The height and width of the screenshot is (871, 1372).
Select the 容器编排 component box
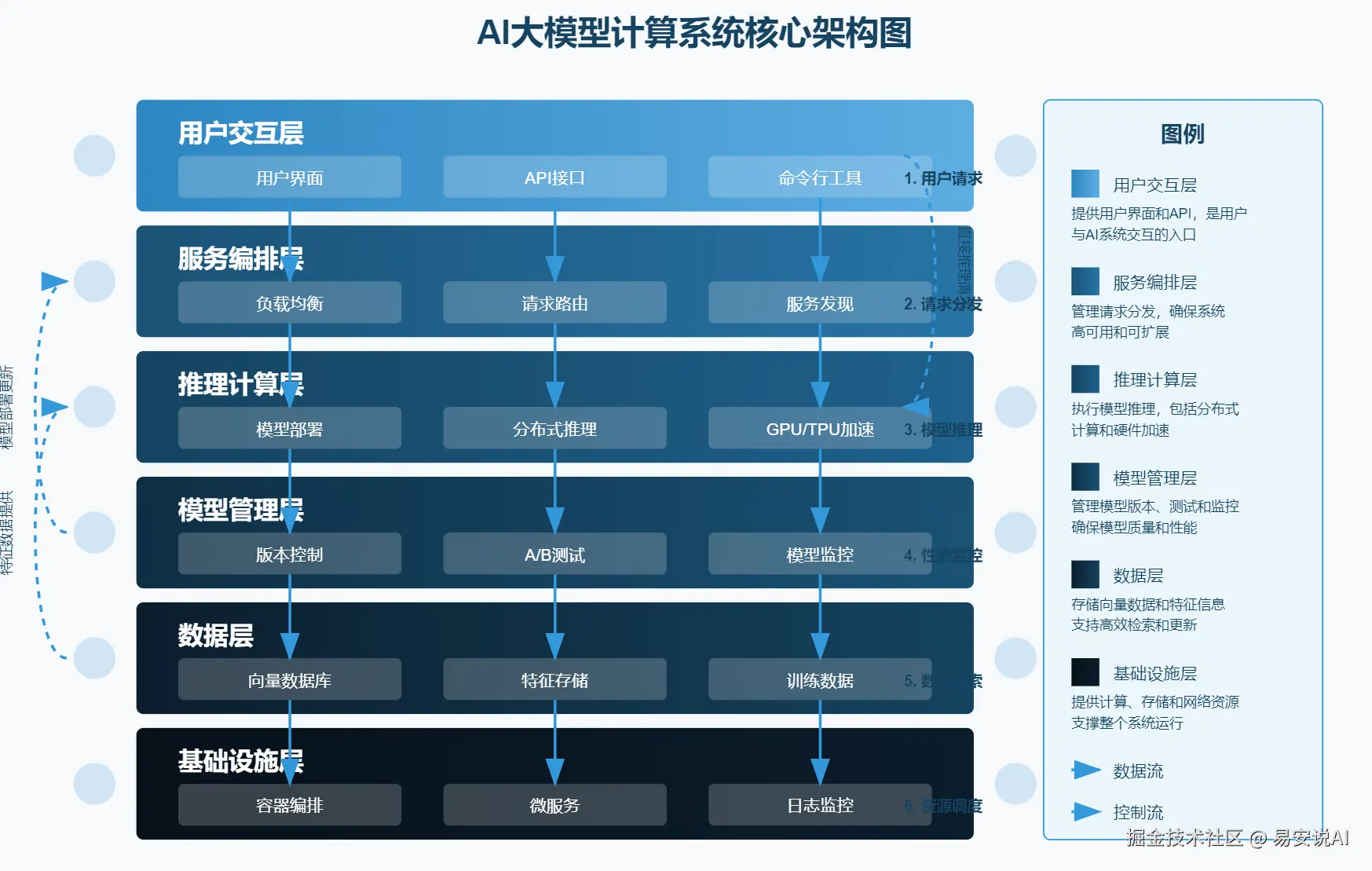click(x=290, y=805)
